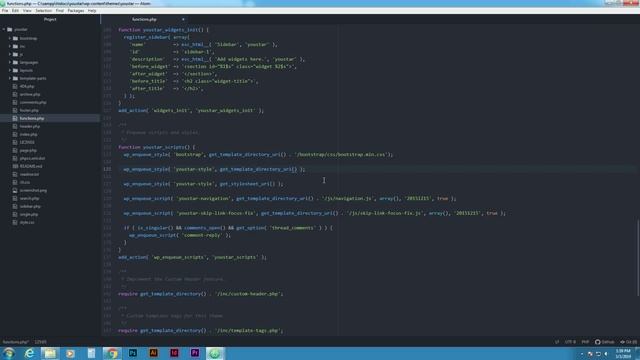Click the LICENSE file icon
This screenshot has height=360, width=640.
pos(15,142)
